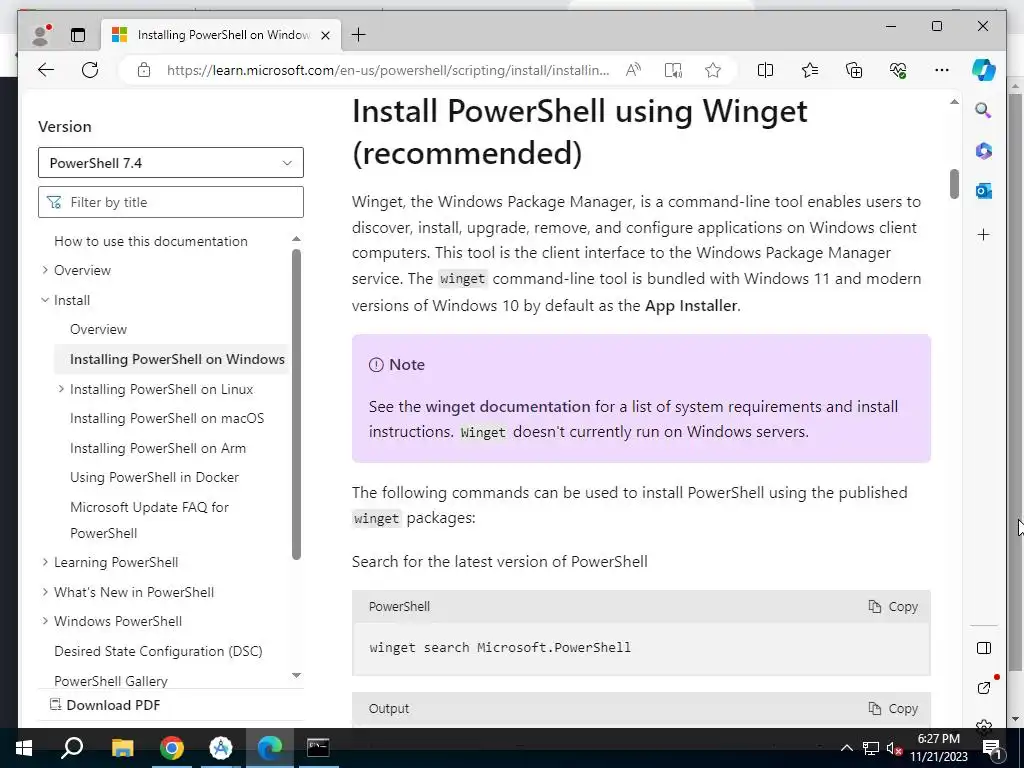Open Microsoft 365 sidebar icon

click(x=984, y=151)
